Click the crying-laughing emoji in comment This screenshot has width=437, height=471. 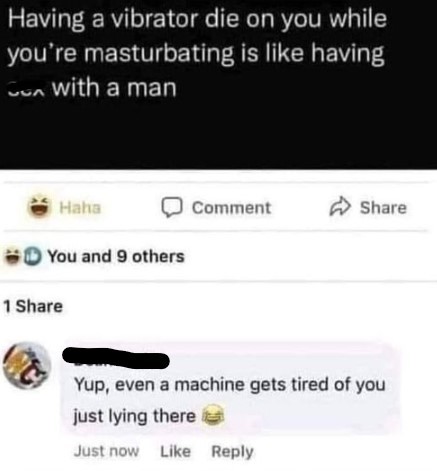pos(214,415)
